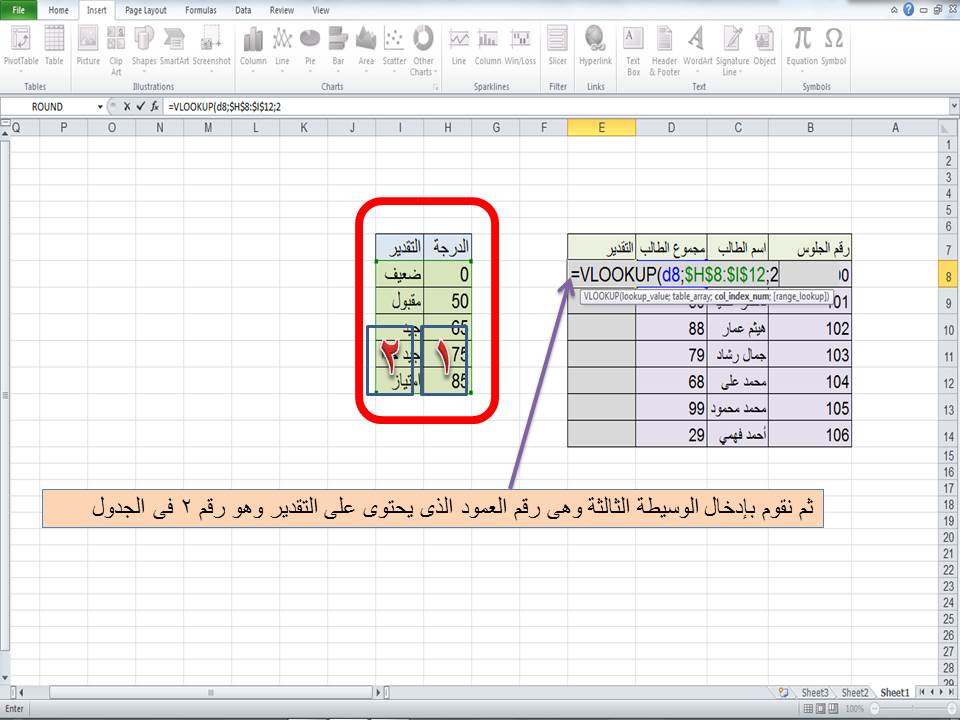
Task: Open Header & Footer editing
Action: pyautogui.click(x=664, y=50)
